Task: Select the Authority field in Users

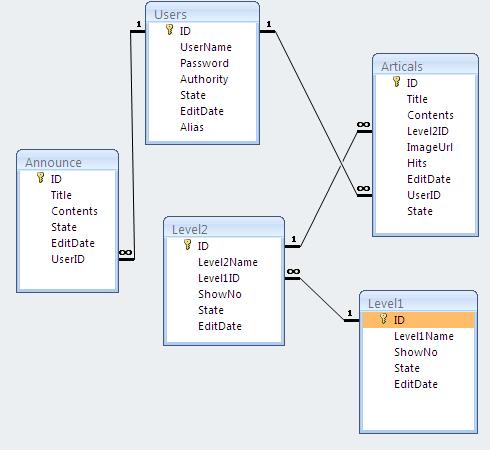Action: pos(204,79)
